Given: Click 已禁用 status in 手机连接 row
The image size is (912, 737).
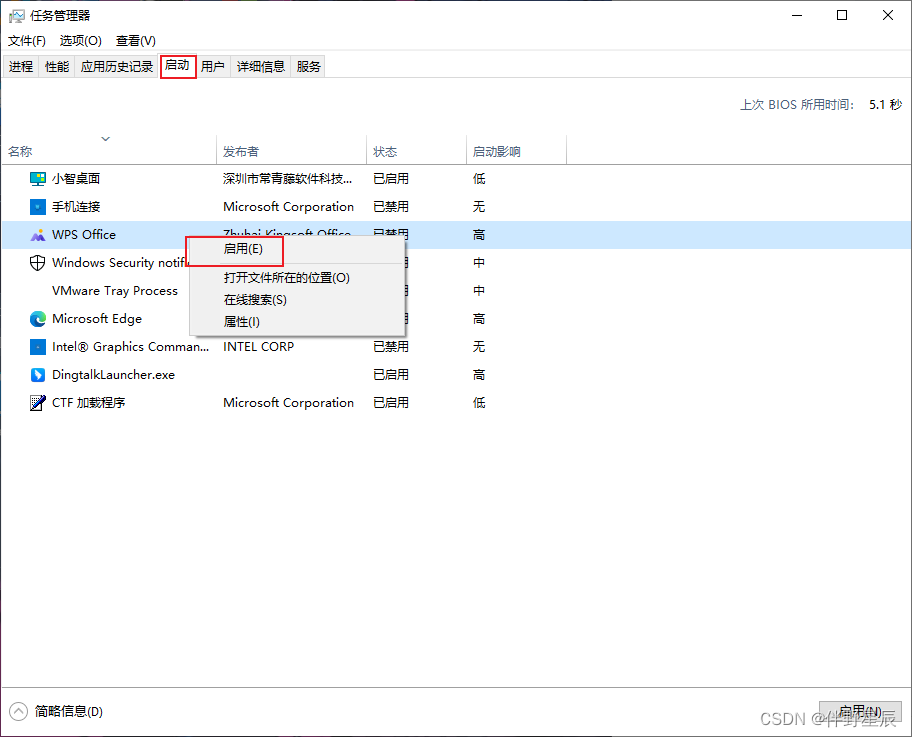Looking at the screenshot, I should [391, 206].
